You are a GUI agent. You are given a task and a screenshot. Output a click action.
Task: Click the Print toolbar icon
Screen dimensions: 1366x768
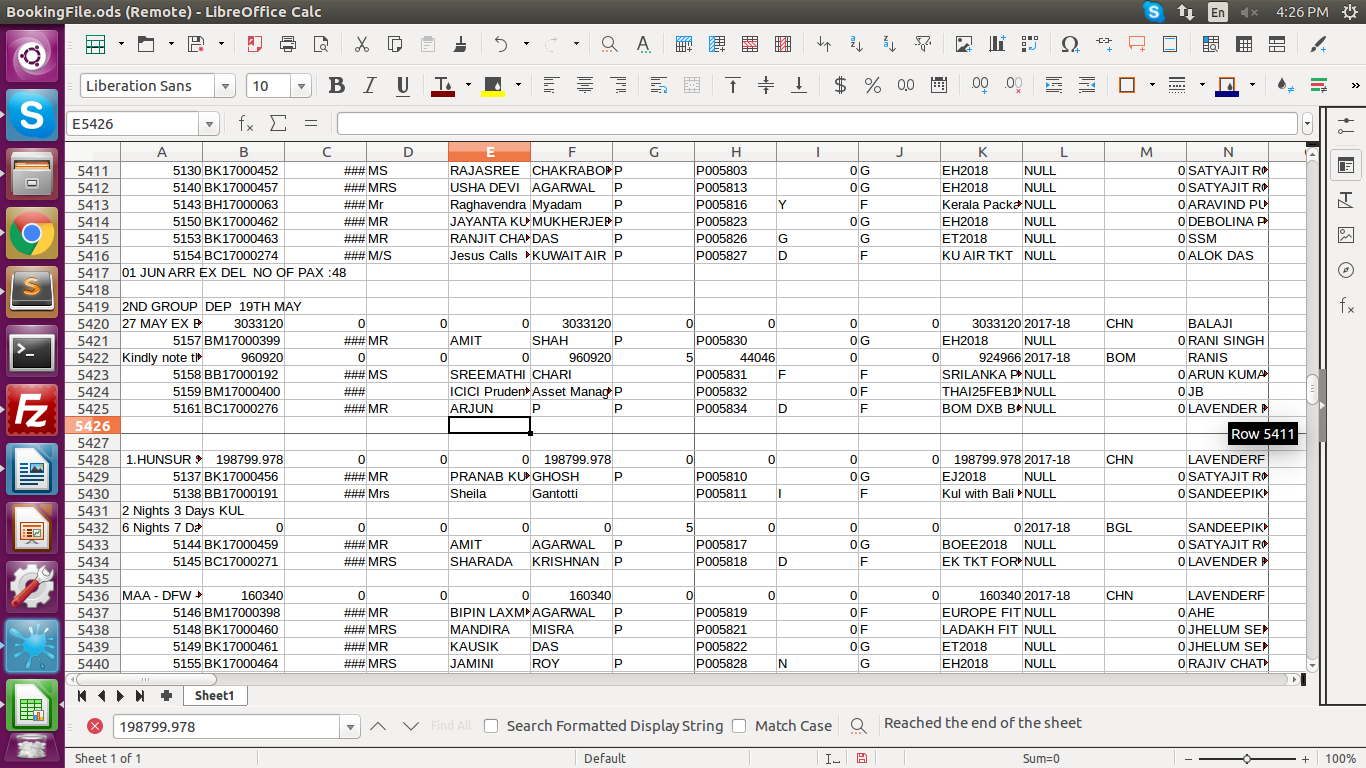click(288, 44)
